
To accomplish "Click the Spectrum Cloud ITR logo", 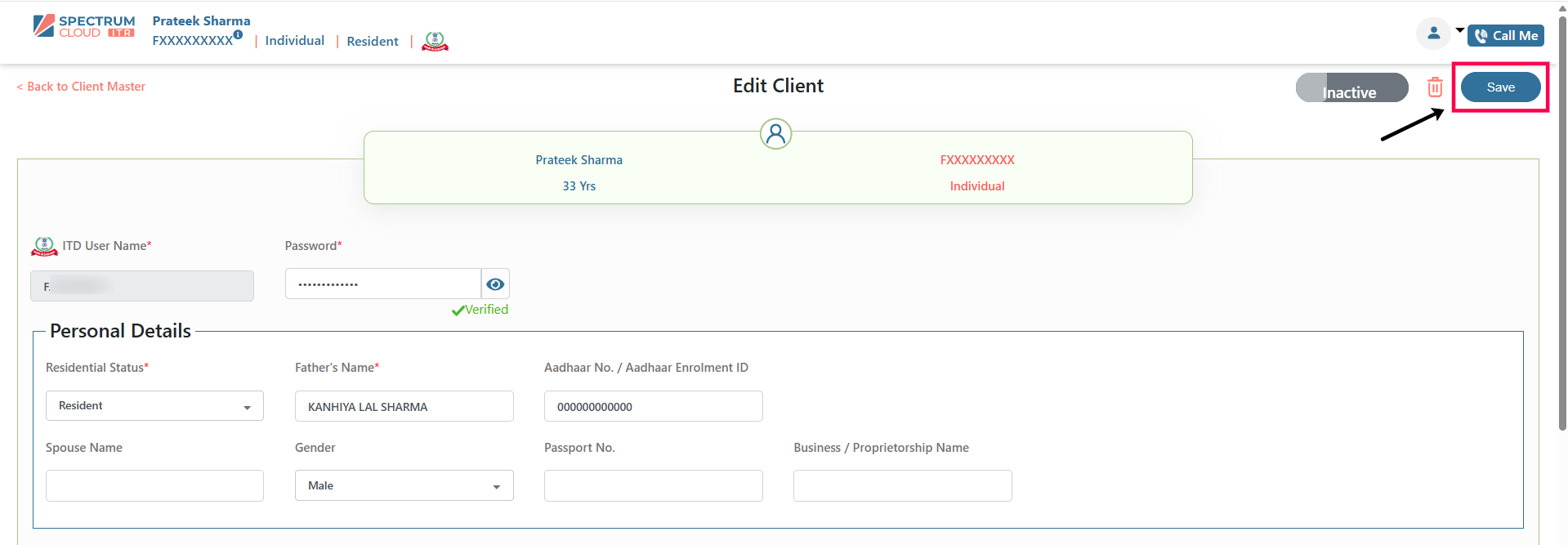I will coord(83,26).
